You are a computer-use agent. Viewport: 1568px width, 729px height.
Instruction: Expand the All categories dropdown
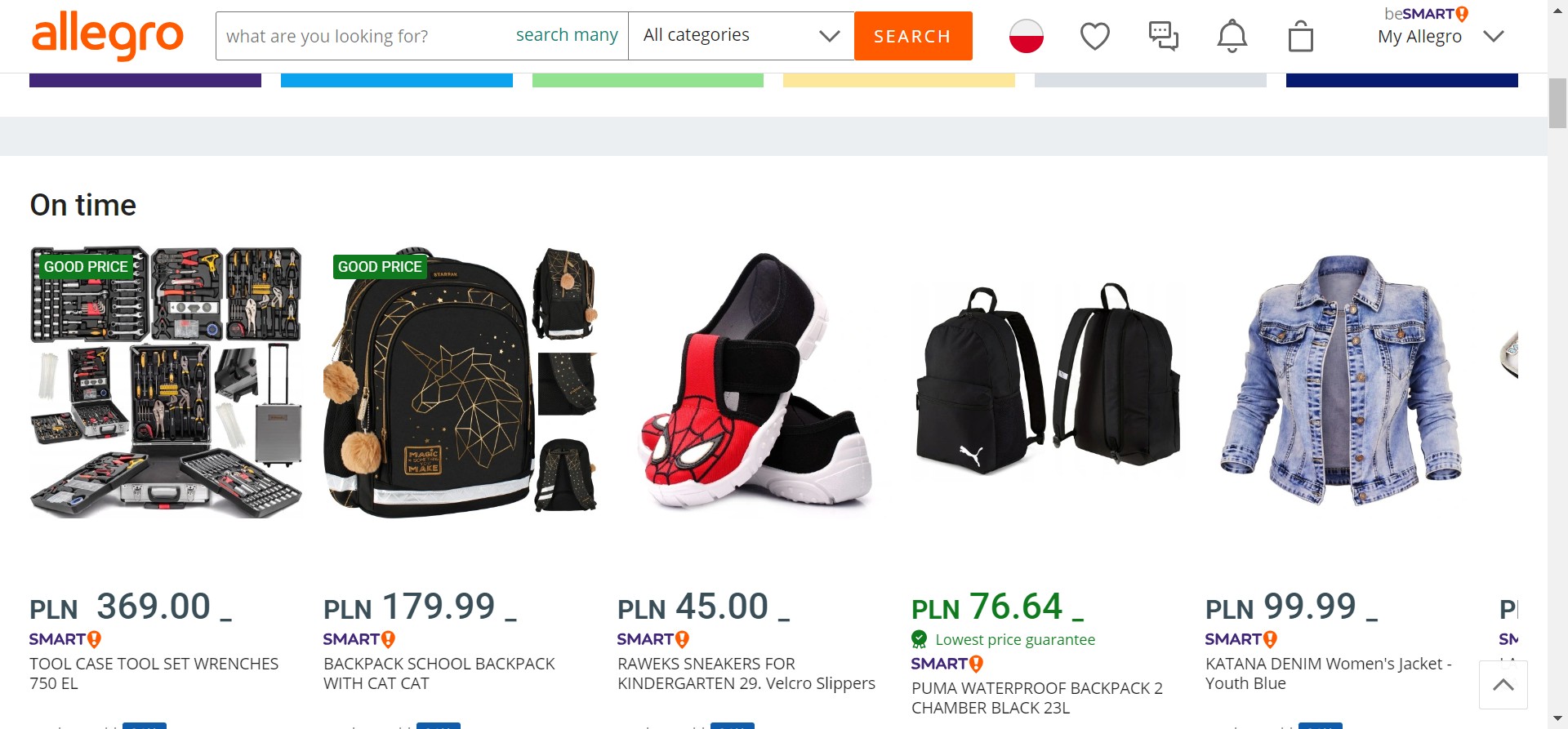(741, 35)
